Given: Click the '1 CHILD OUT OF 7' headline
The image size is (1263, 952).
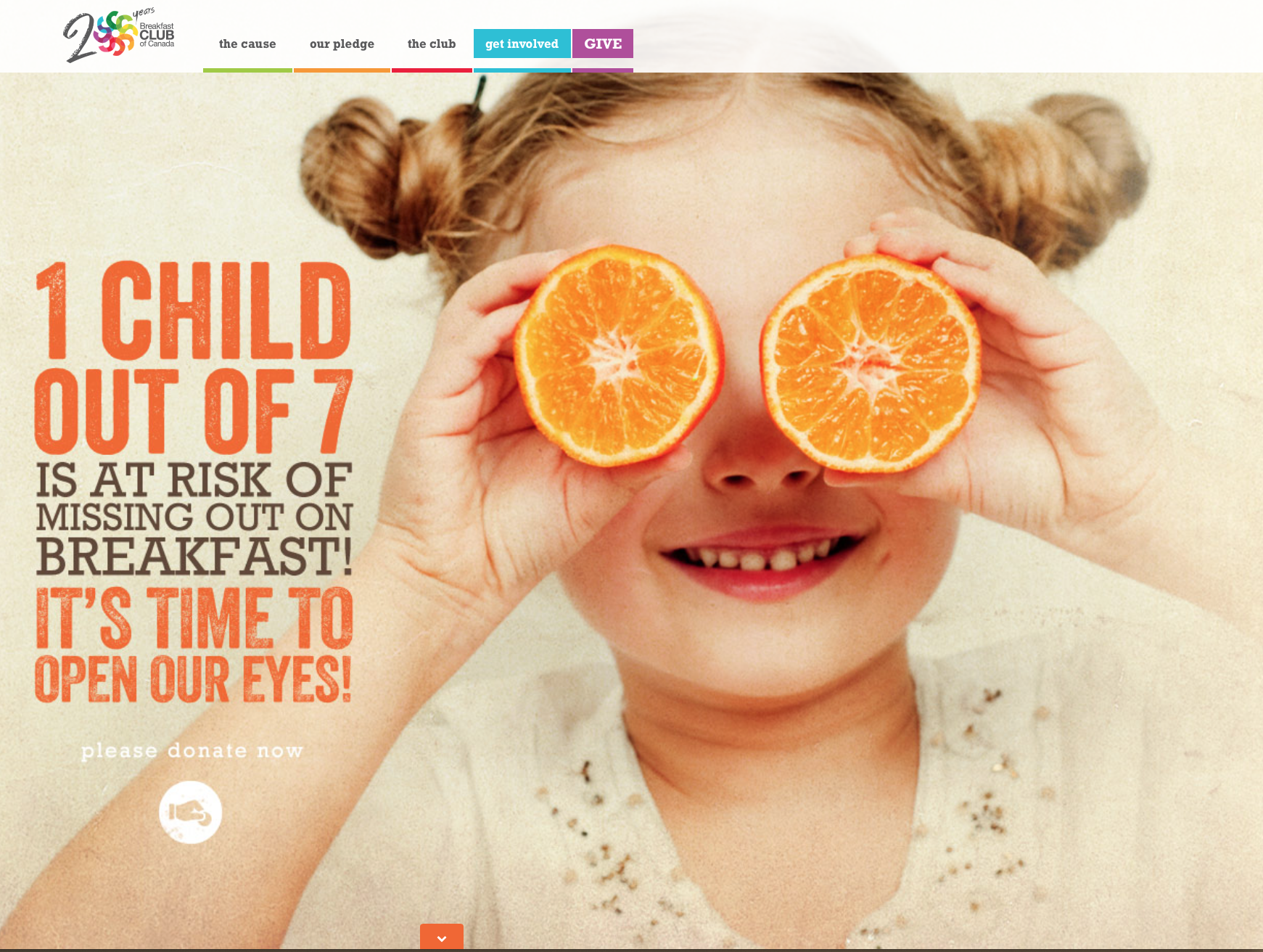Looking at the screenshot, I should [194, 358].
